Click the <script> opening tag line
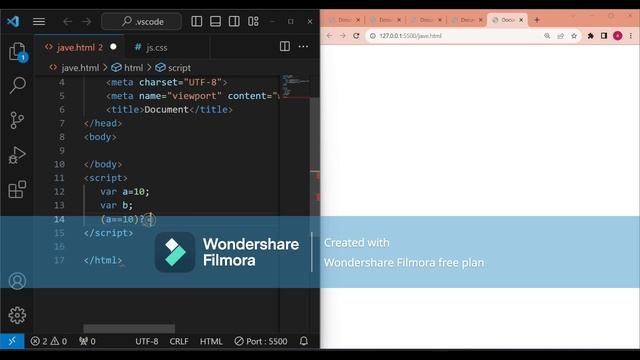 [106, 178]
